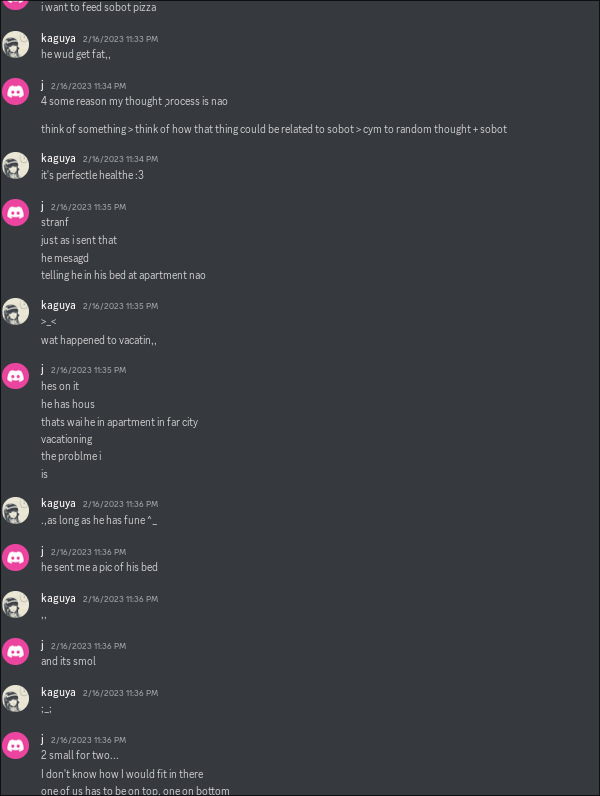Click j's avatar beside "and its smol"

click(15, 652)
